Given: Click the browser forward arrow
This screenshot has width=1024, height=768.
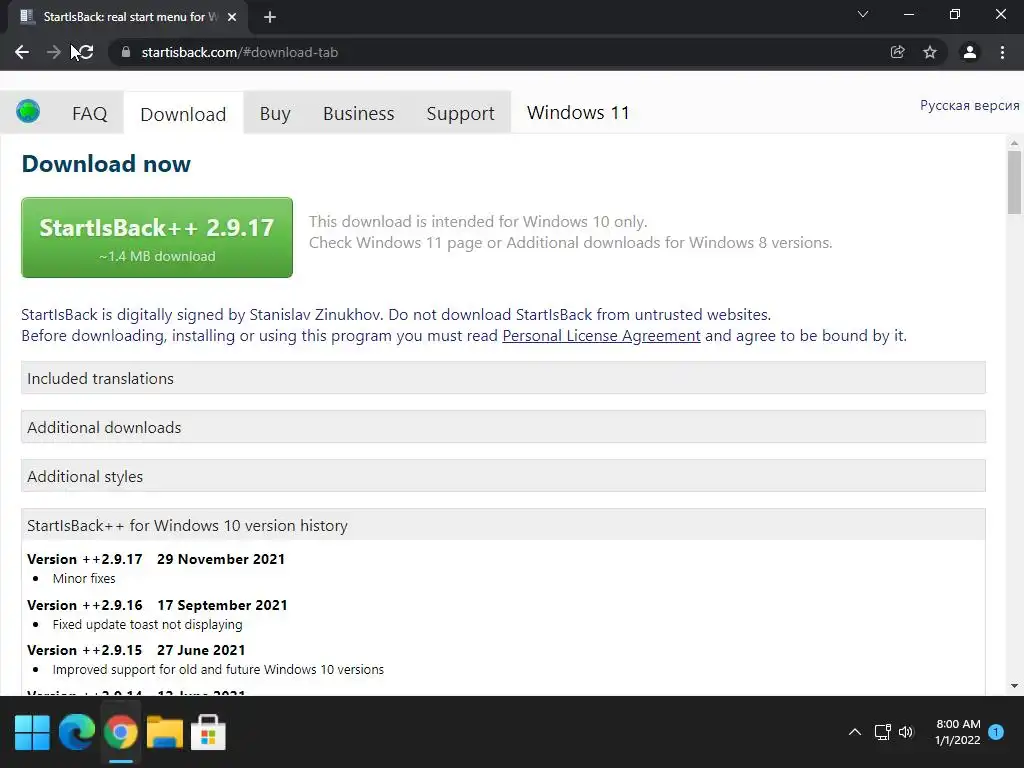Looking at the screenshot, I should point(54,52).
